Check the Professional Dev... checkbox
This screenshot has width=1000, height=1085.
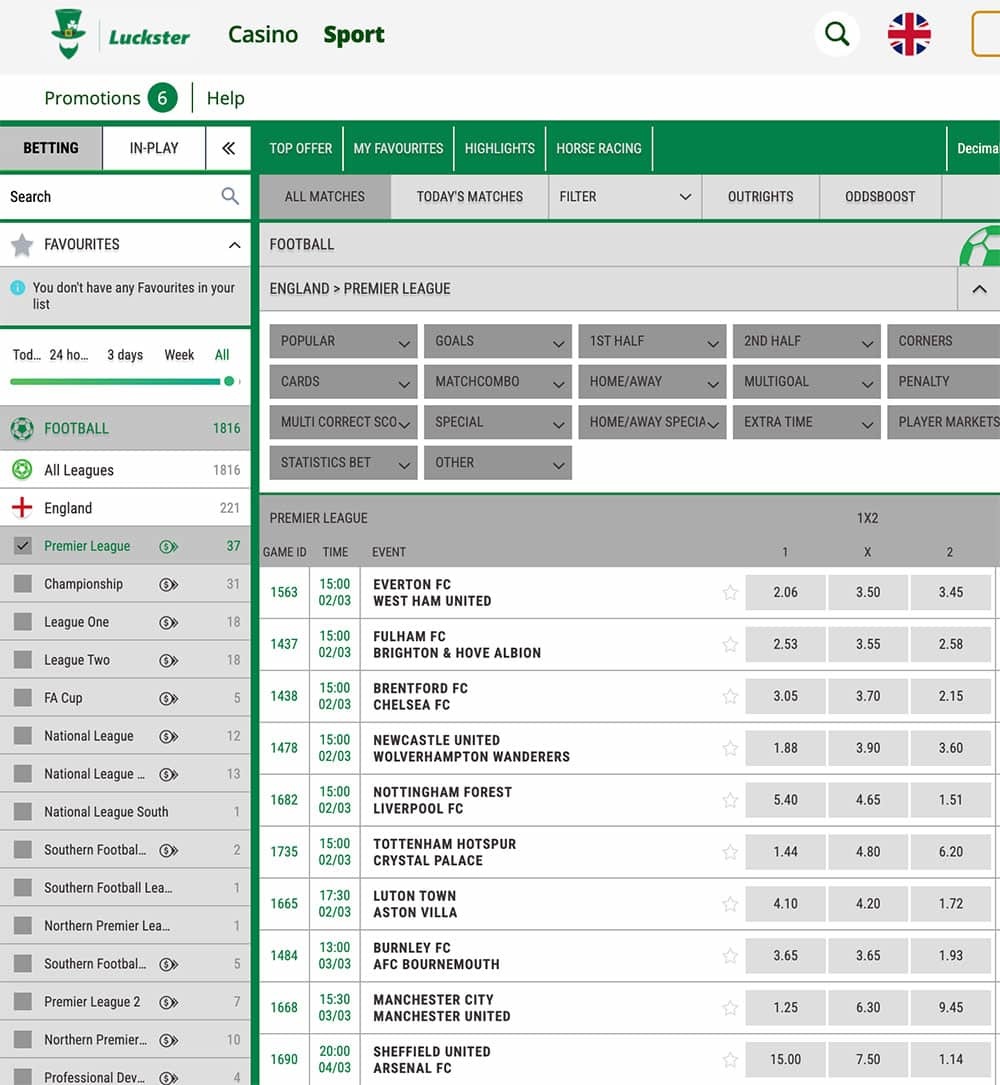click(23, 1077)
